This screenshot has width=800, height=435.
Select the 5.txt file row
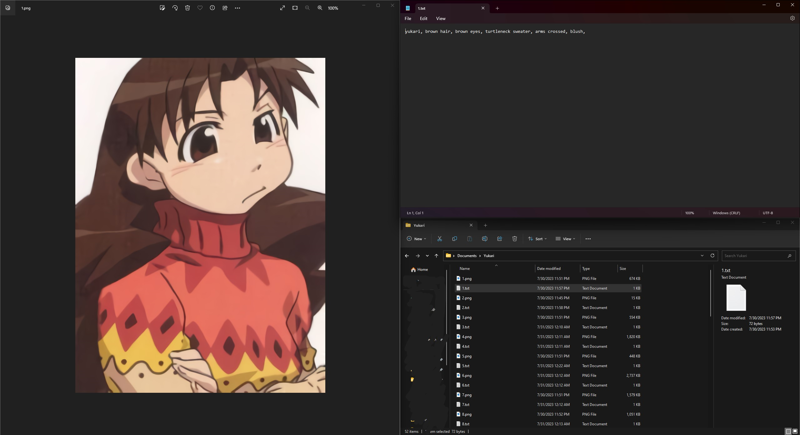pos(548,366)
